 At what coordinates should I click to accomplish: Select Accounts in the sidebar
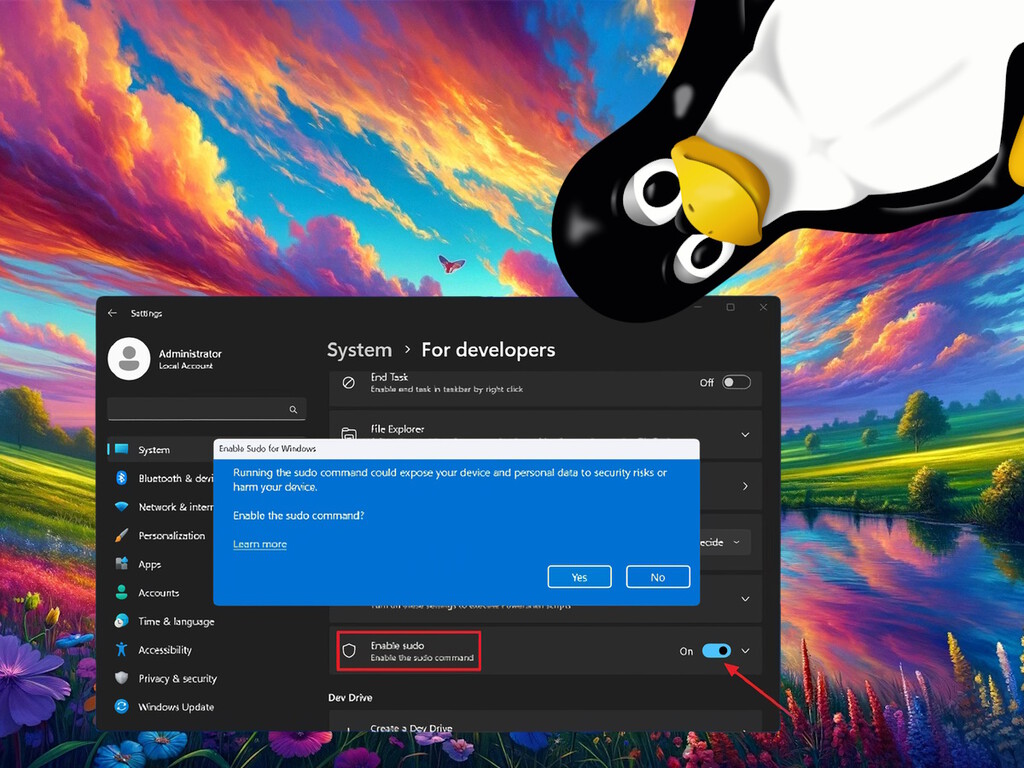click(x=158, y=593)
